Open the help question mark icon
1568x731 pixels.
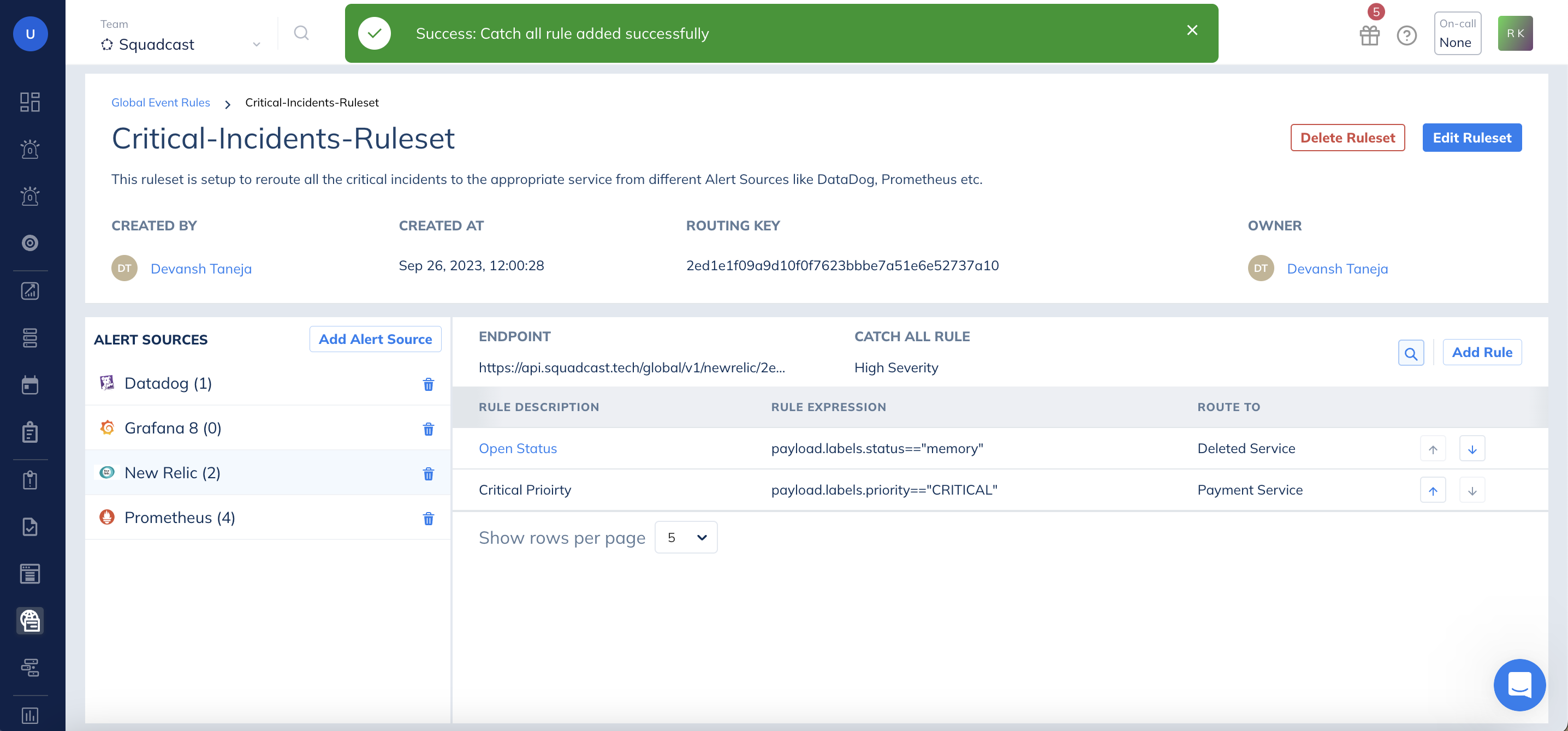(x=1407, y=35)
